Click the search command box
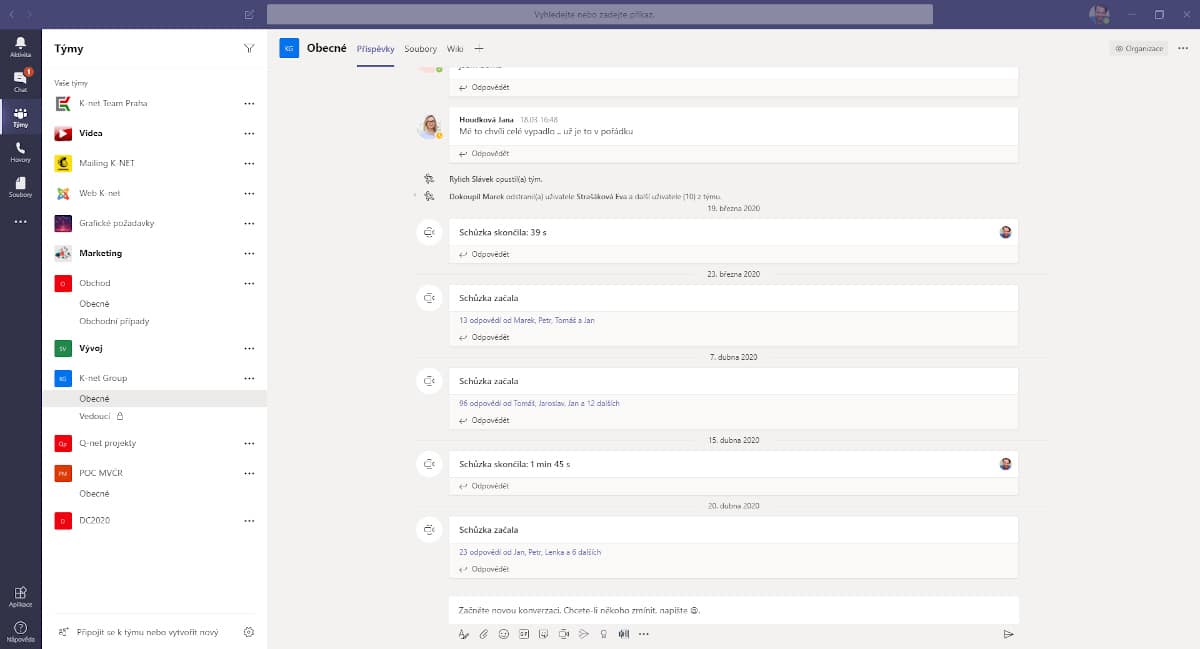Screen dimensions: 1200x649 (x=600, y=15)
